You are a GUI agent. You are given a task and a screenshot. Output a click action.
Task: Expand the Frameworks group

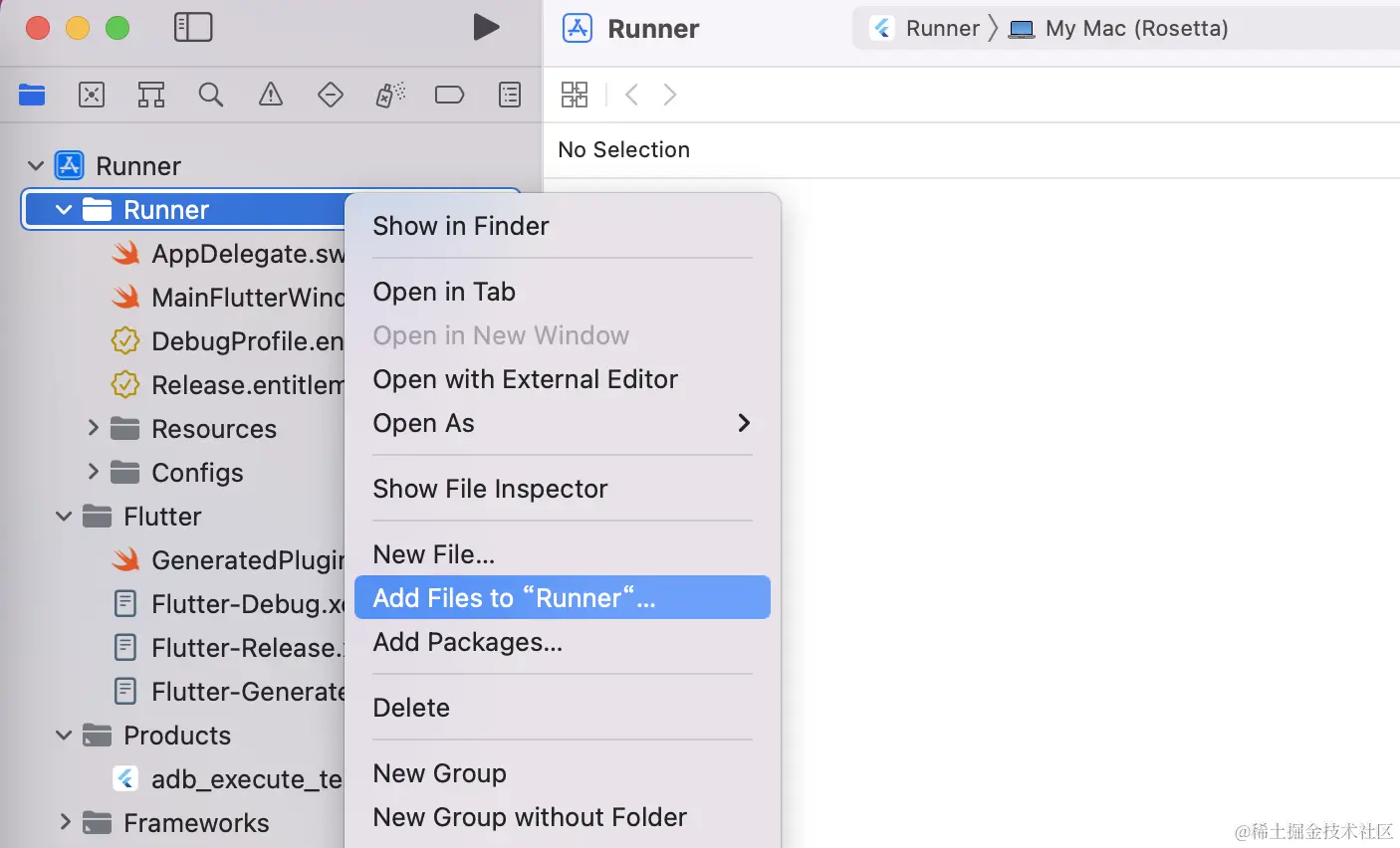(x=65, y=822)
